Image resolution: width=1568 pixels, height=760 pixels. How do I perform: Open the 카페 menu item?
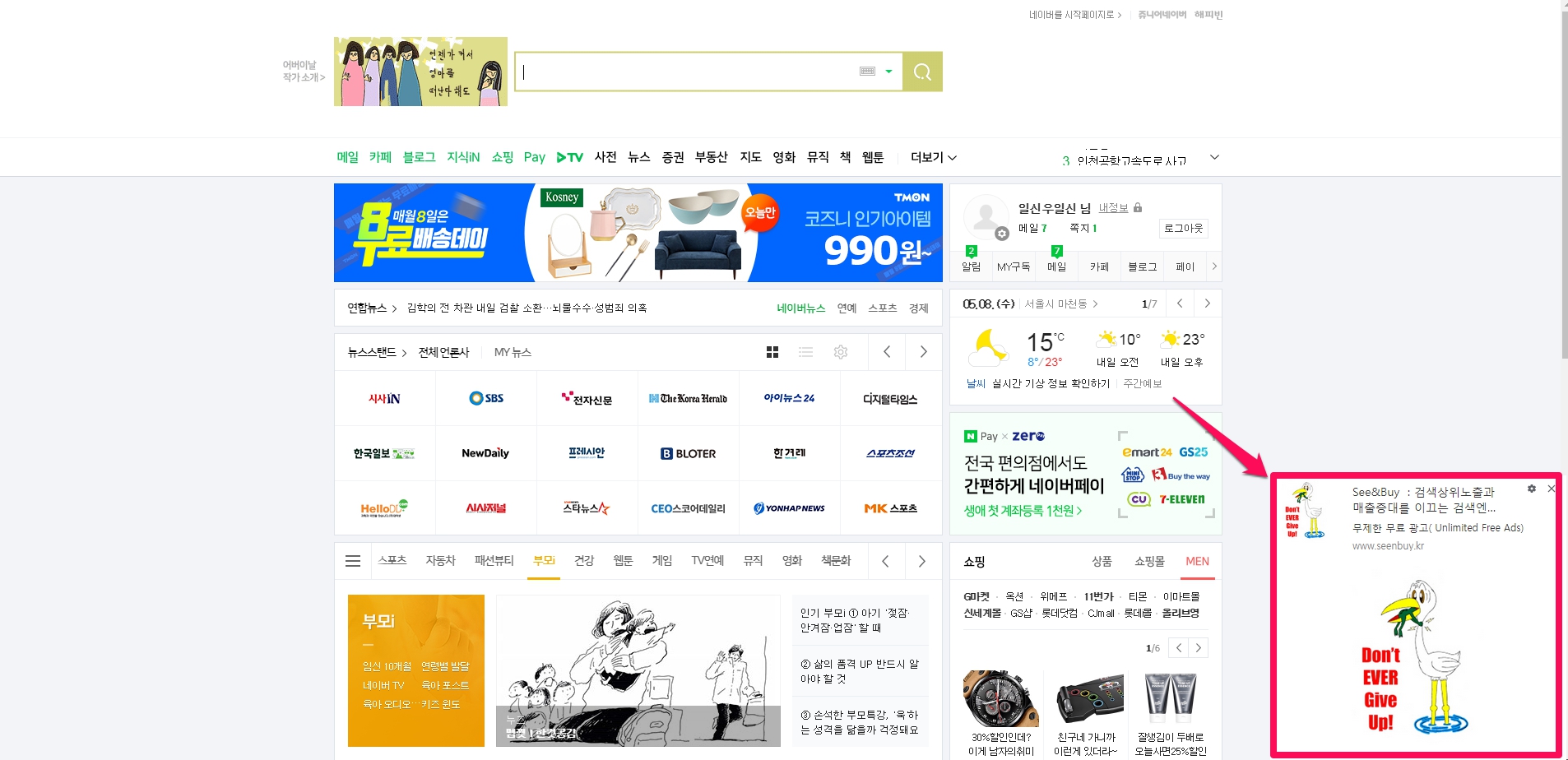(x=380, y=157)
